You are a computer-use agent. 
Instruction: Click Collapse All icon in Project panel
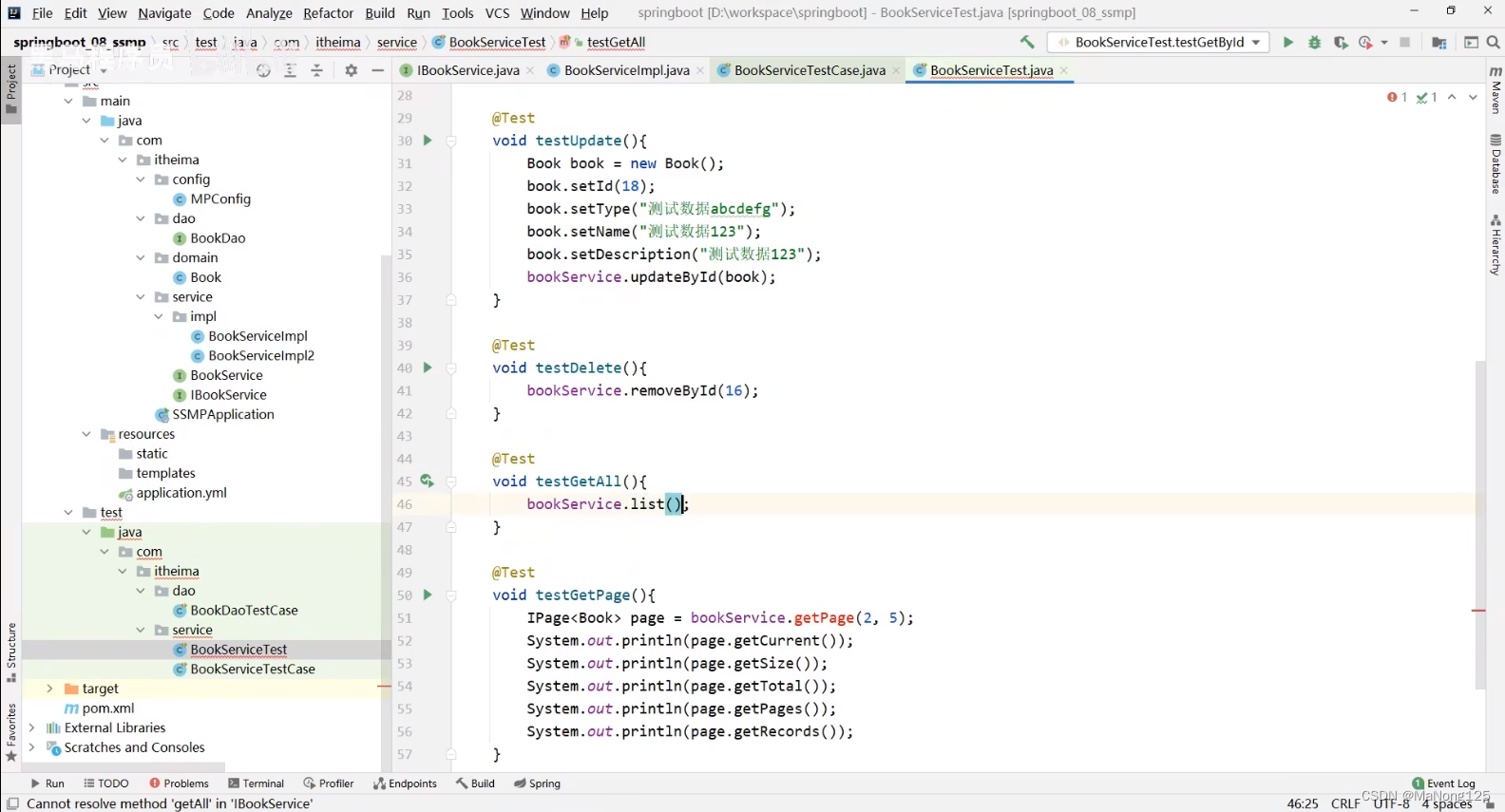[317, 70]
